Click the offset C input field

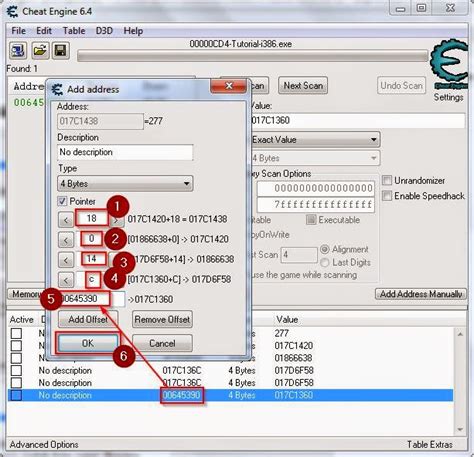pos(92,279)
